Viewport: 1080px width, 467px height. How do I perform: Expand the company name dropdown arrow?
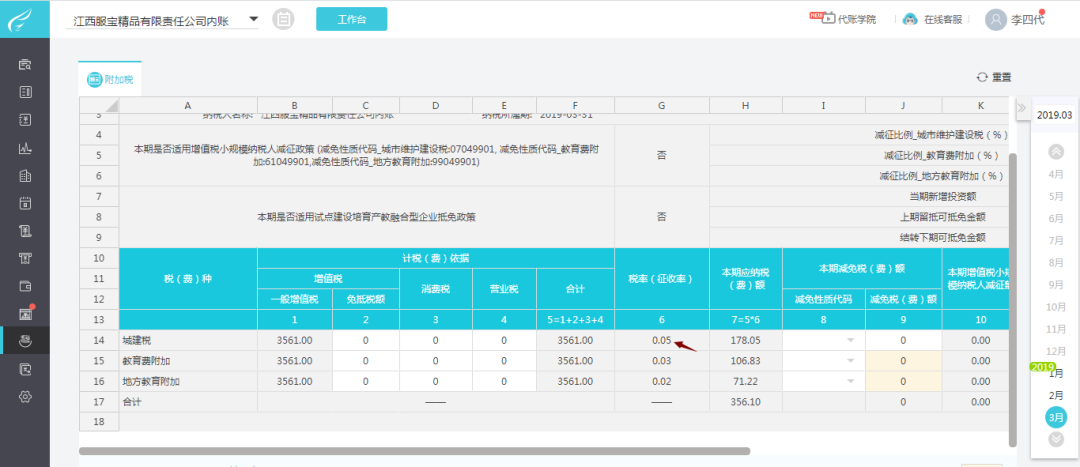(253, 19)
